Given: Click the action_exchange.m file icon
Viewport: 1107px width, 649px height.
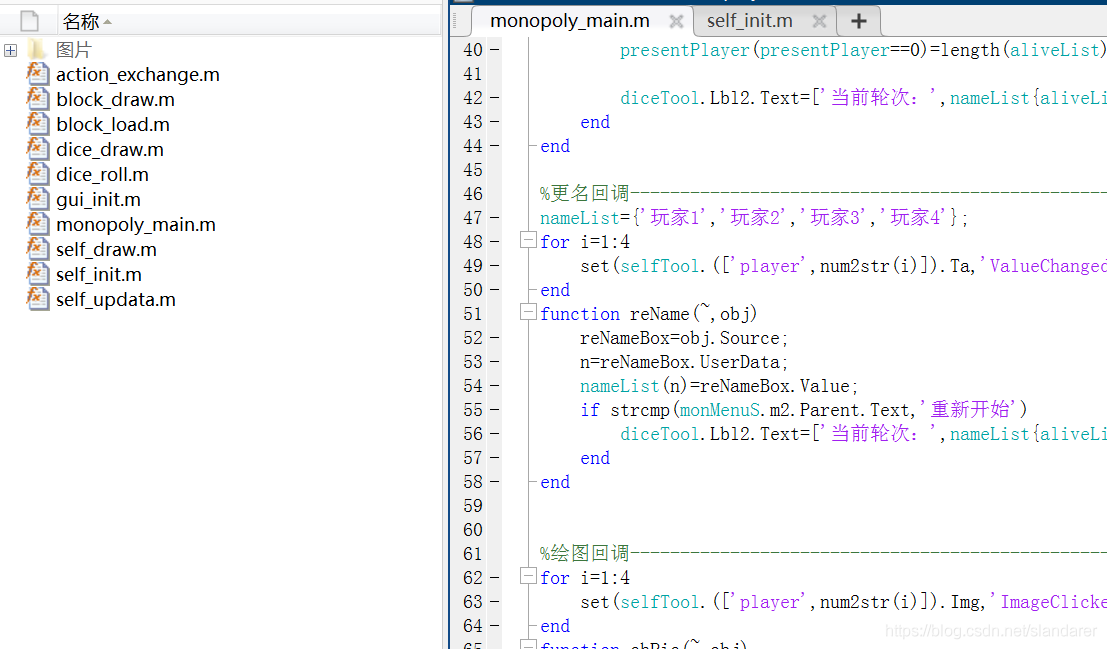Looking at the screenshot, I should tap(37, 74).
